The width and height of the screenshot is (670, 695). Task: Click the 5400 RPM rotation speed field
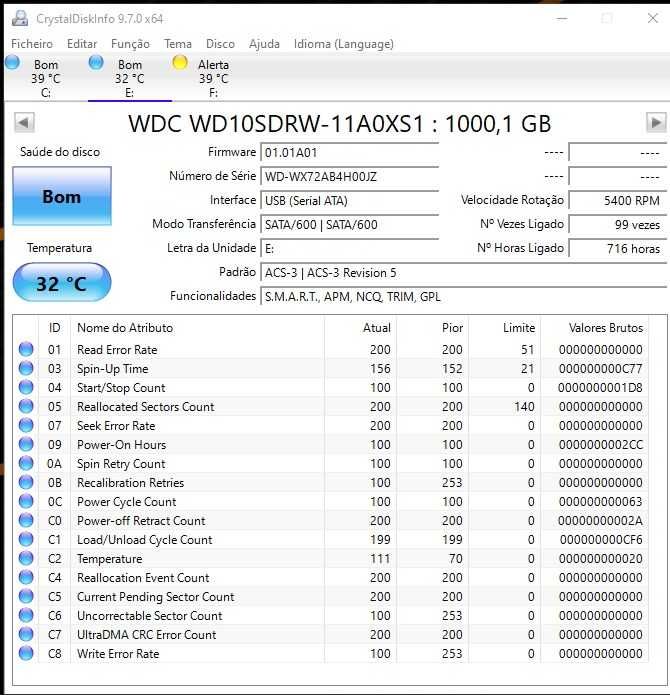(618, 201)
